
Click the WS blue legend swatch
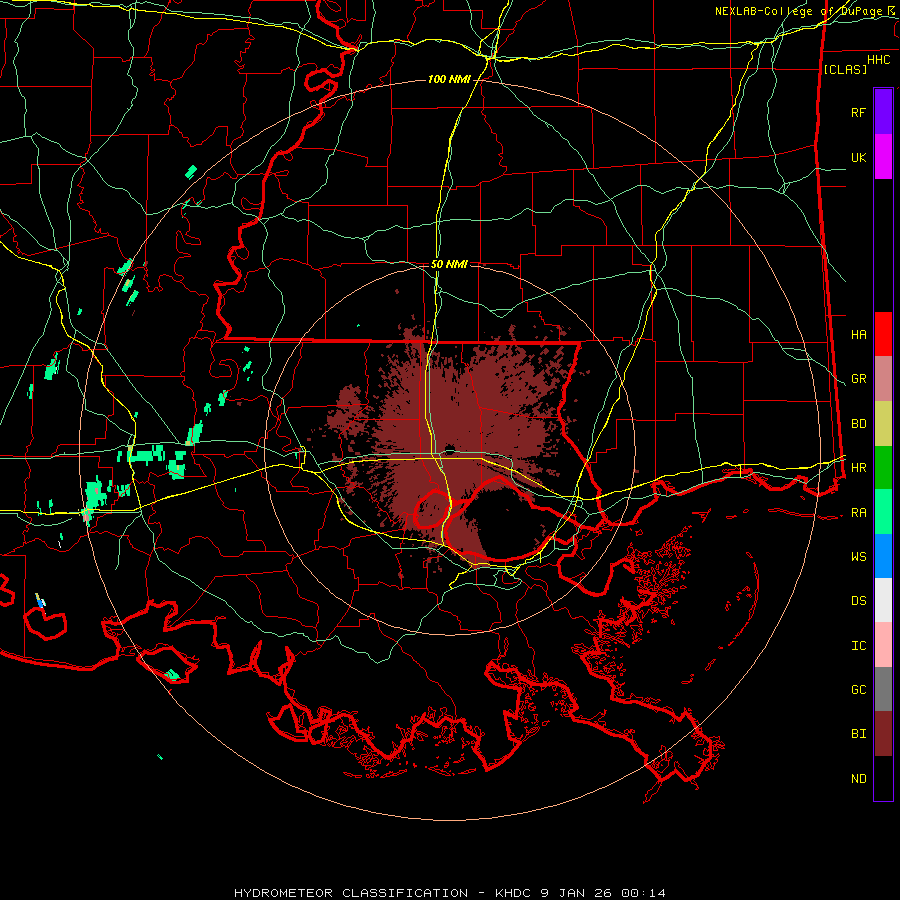883,556
